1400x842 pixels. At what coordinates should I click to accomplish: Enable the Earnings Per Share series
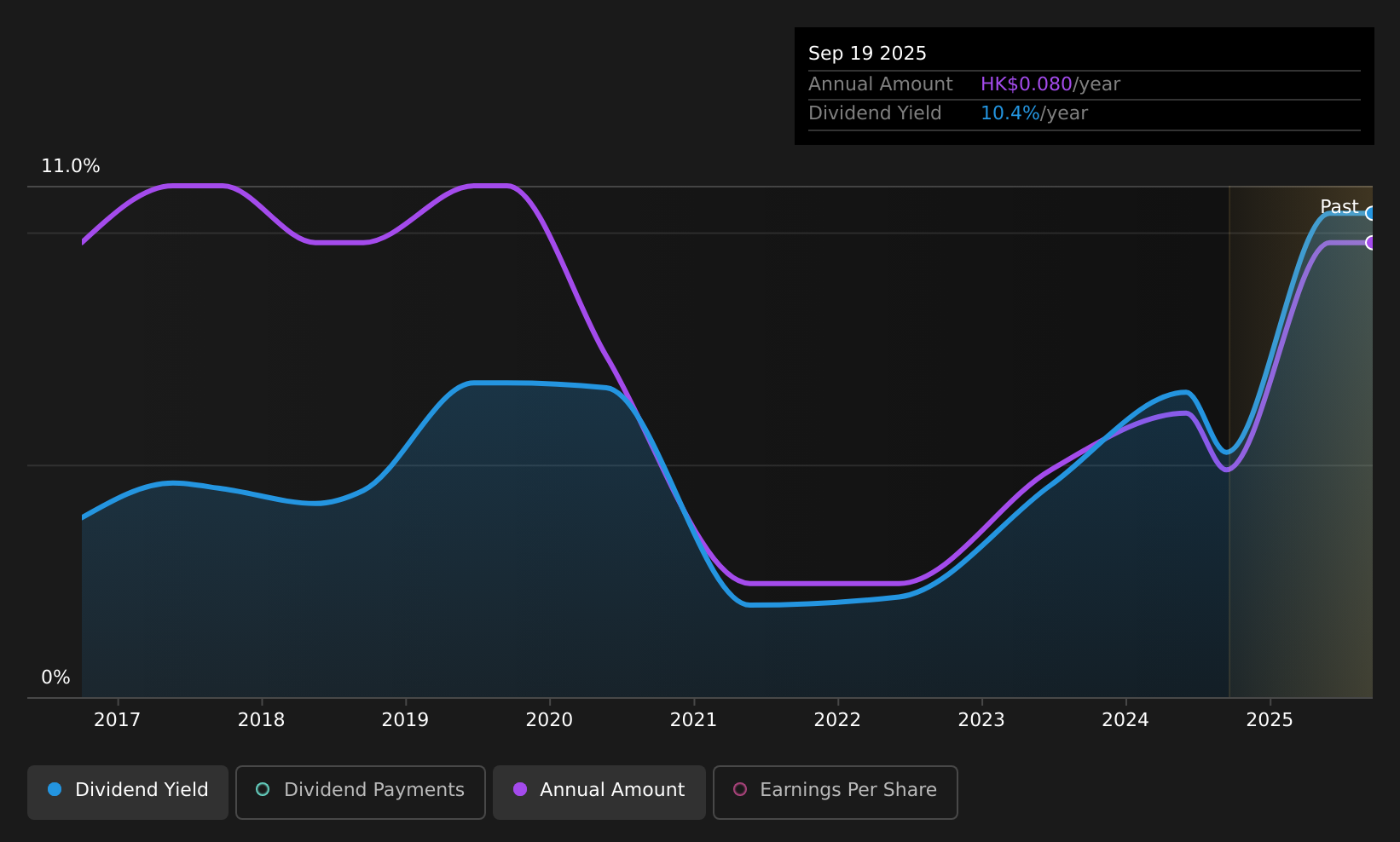836,792
